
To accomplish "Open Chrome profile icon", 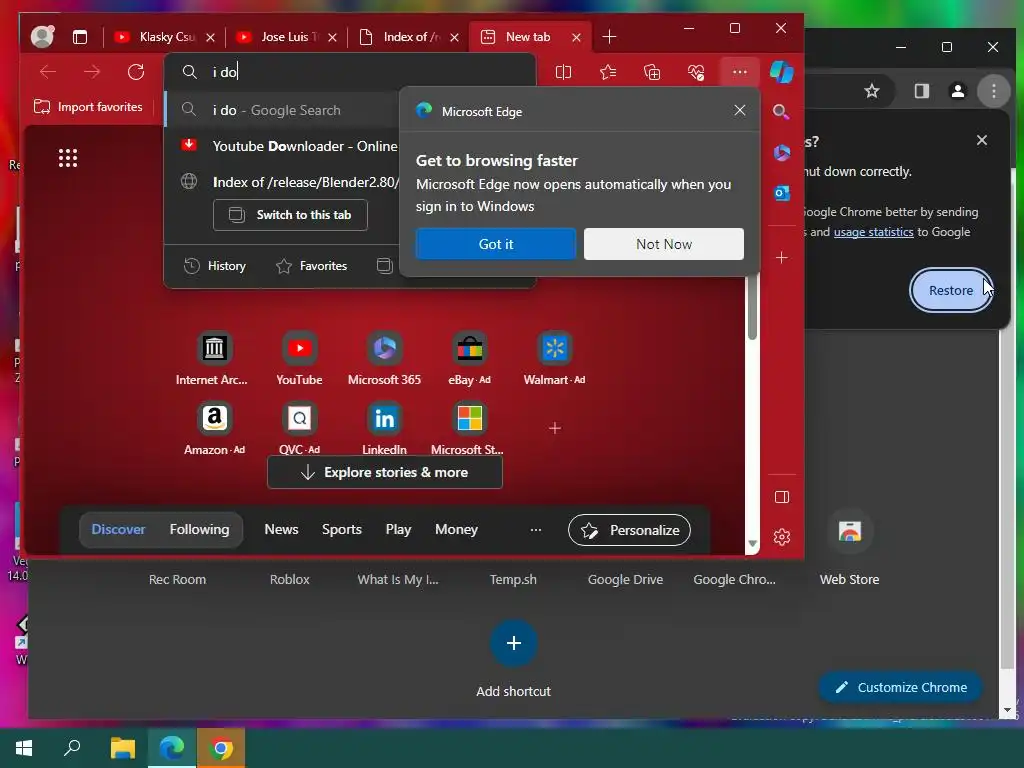I will [958, 91].
